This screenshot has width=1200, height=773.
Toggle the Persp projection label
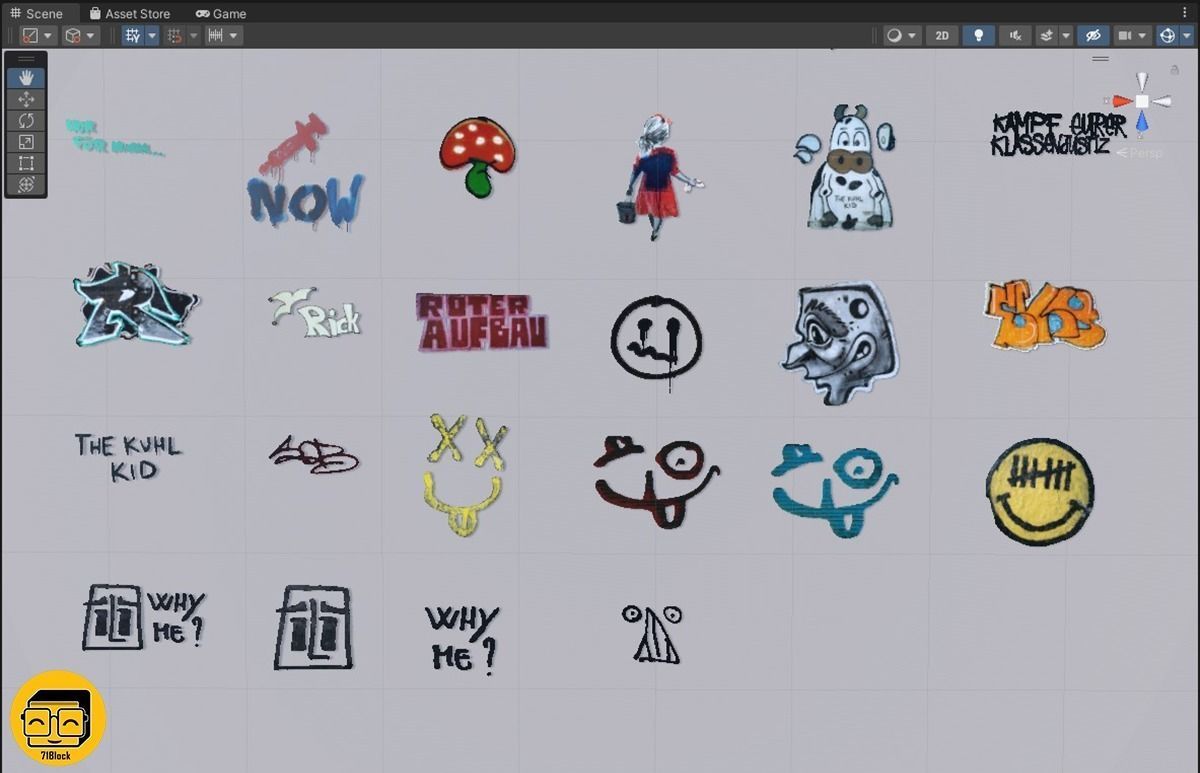(1142, 153)
